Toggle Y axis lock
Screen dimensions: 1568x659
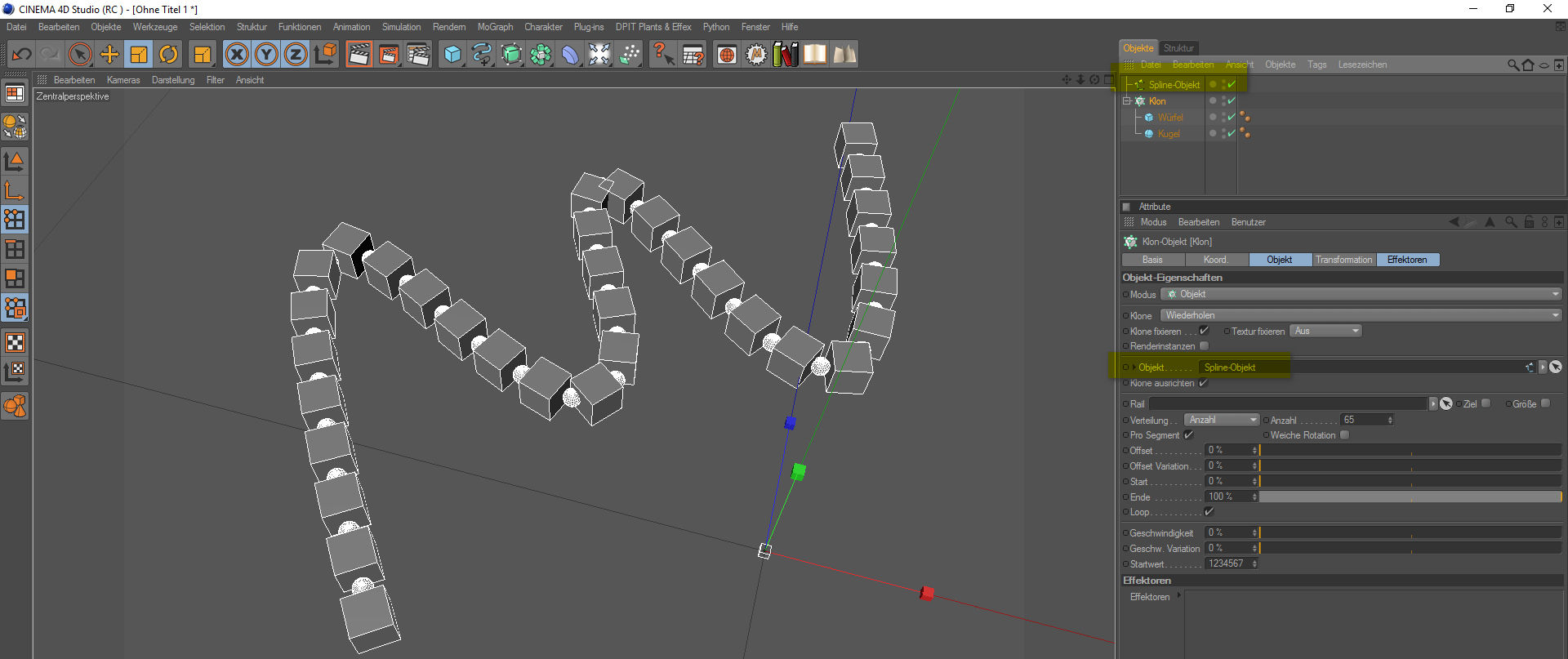coord(266,55)
